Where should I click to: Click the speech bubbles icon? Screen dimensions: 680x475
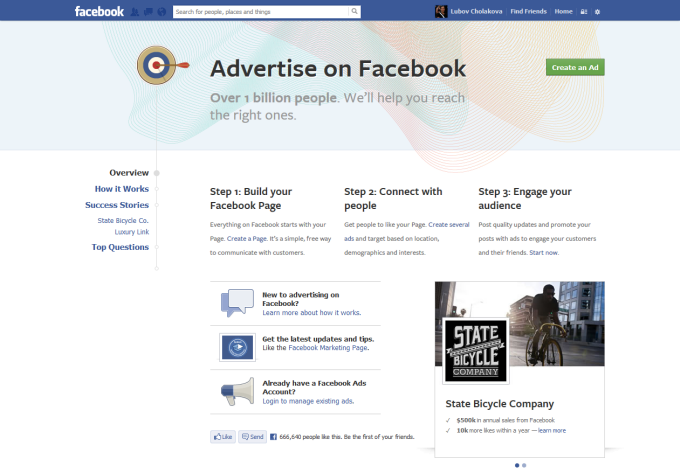tap(237, 303)
